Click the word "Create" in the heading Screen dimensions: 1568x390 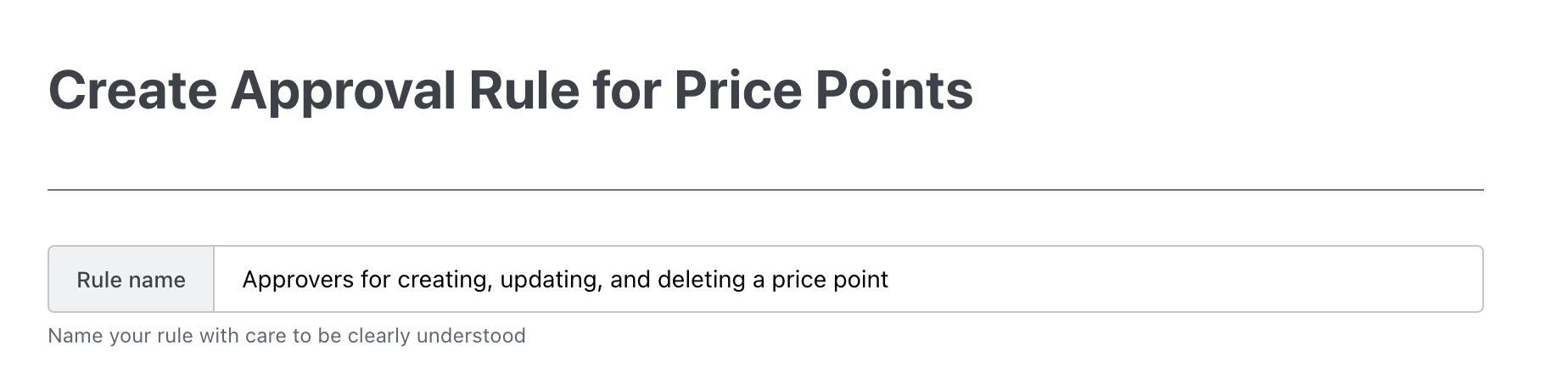click(x=132, y=90)
